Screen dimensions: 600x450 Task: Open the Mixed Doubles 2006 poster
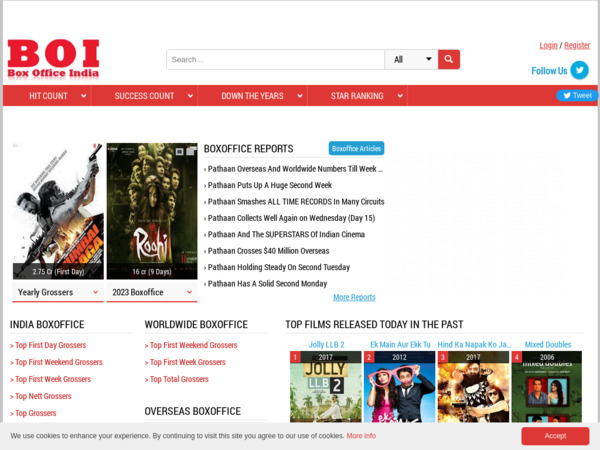point(547,387)
